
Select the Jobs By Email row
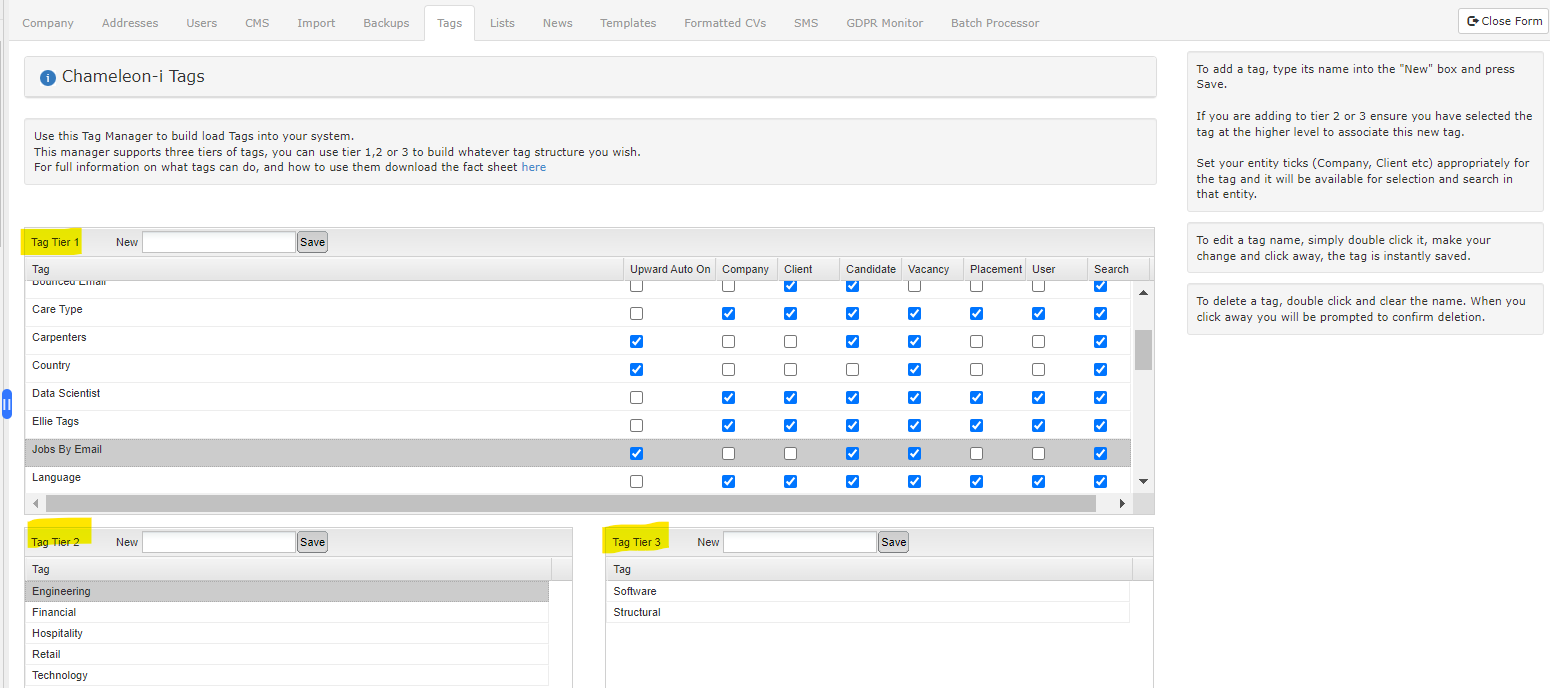pyautogui.click(x=577, y=453)
